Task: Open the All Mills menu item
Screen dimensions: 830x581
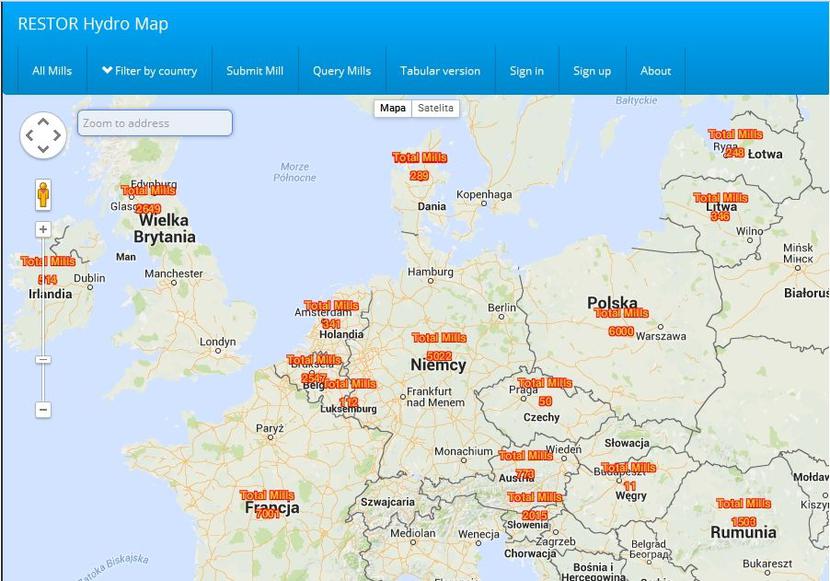Action: coord(52,71)
